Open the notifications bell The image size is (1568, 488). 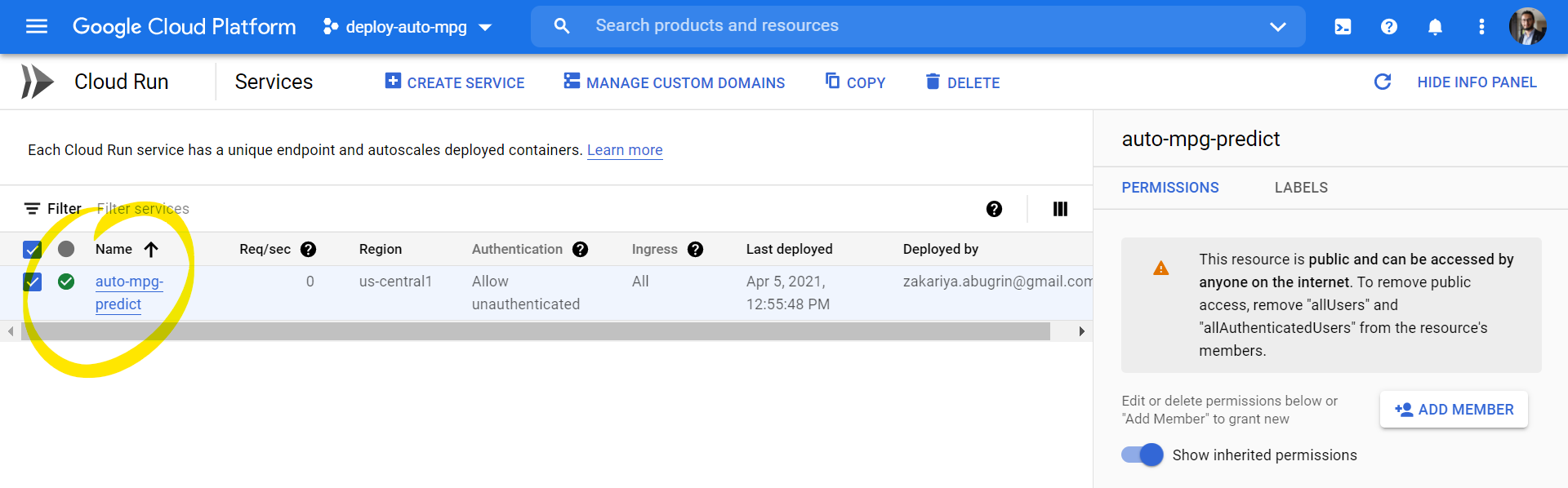pyautogui.click(x=1435, y=27)
